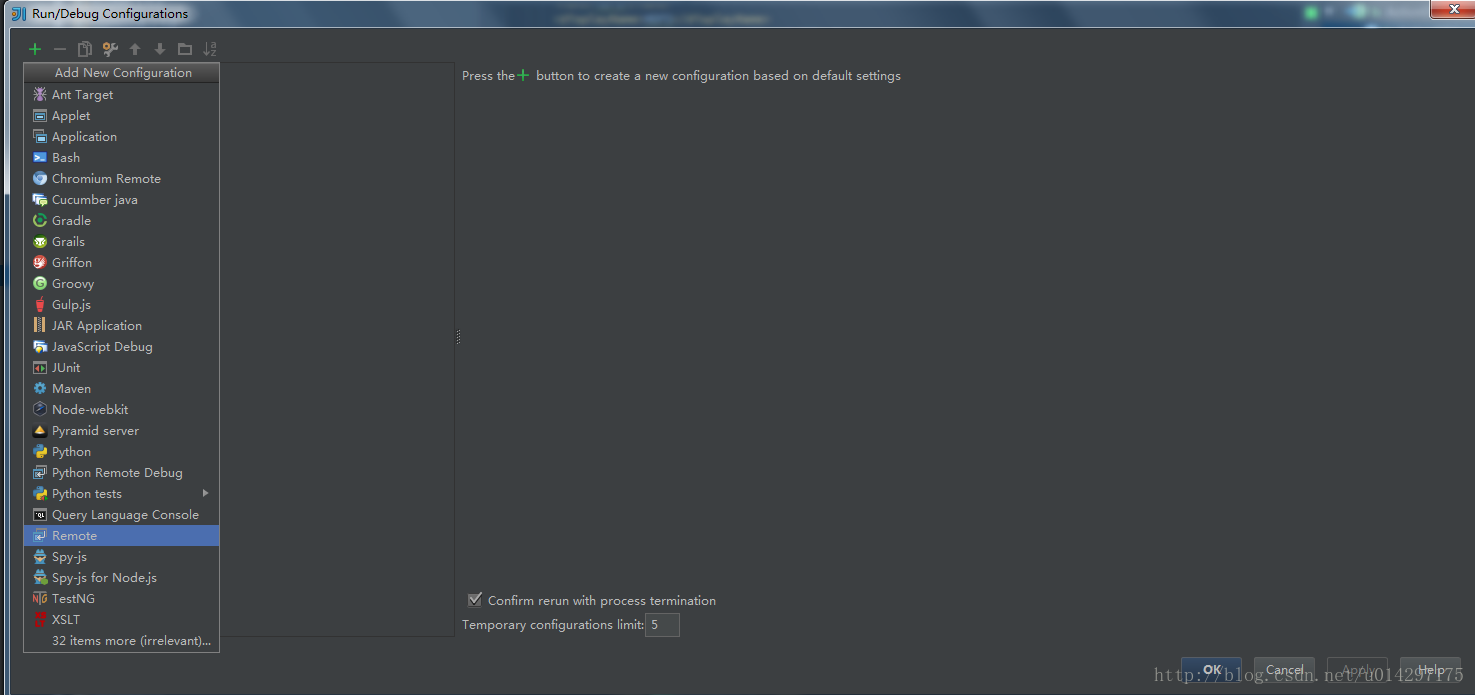This screenshot has height=695, width=1475.
Task: Click the Bash terminal icon
Action: [40, 158]
